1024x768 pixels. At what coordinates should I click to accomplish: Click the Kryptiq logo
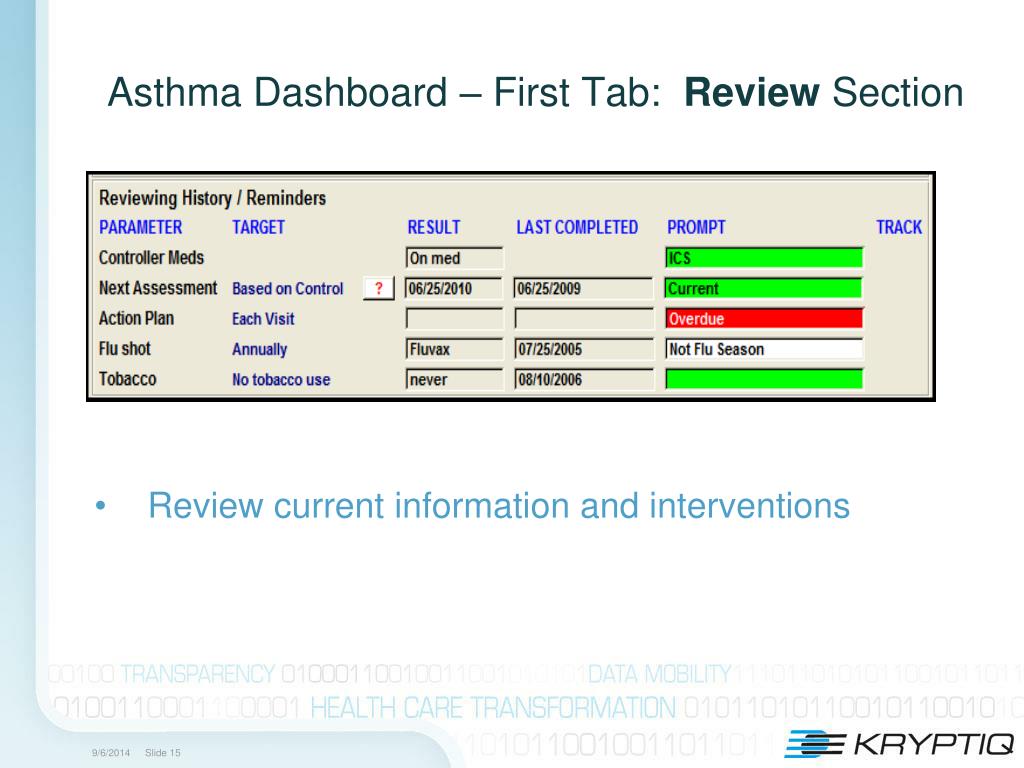point(899,743)
